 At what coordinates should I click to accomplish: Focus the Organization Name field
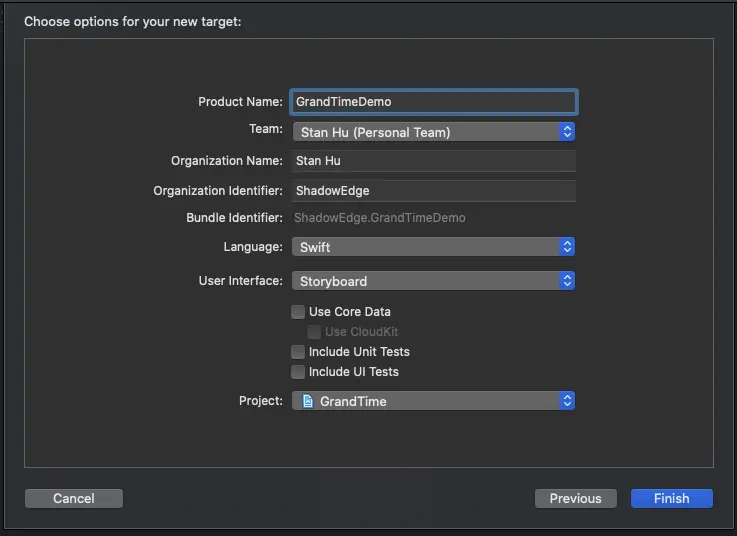pos(433,161)
